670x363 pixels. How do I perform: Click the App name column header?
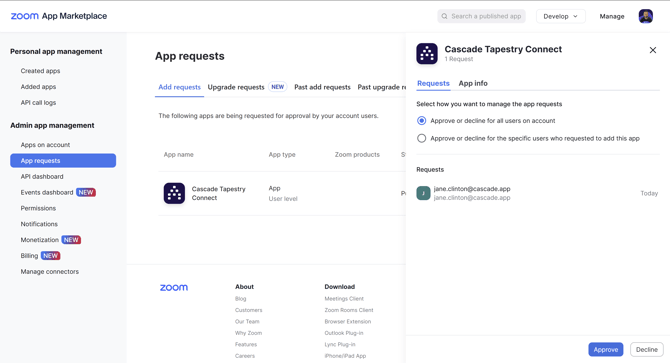tap(179, 155)
